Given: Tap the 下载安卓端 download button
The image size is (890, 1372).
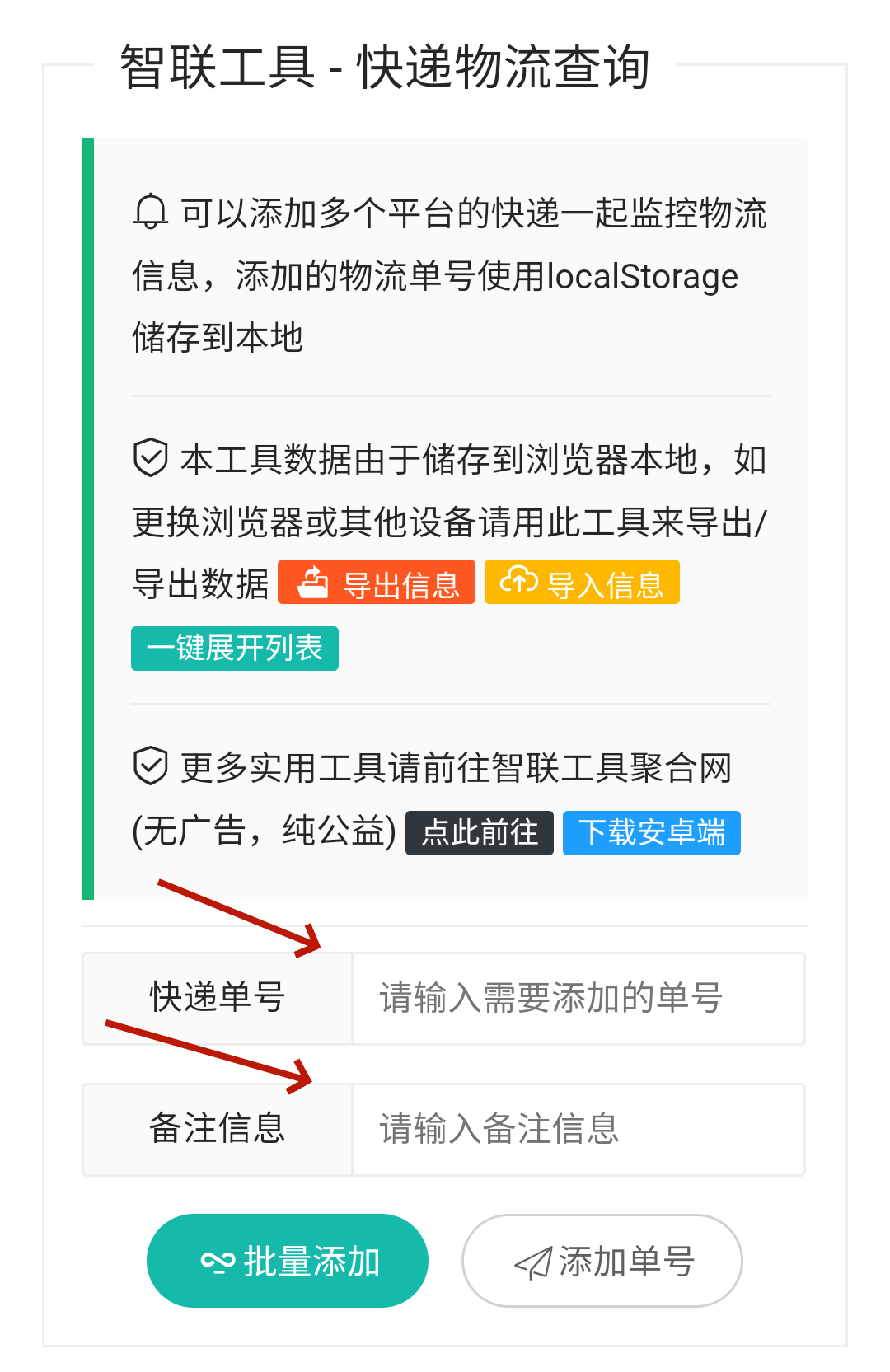Looking at the screenshot, I should (651, 833).
